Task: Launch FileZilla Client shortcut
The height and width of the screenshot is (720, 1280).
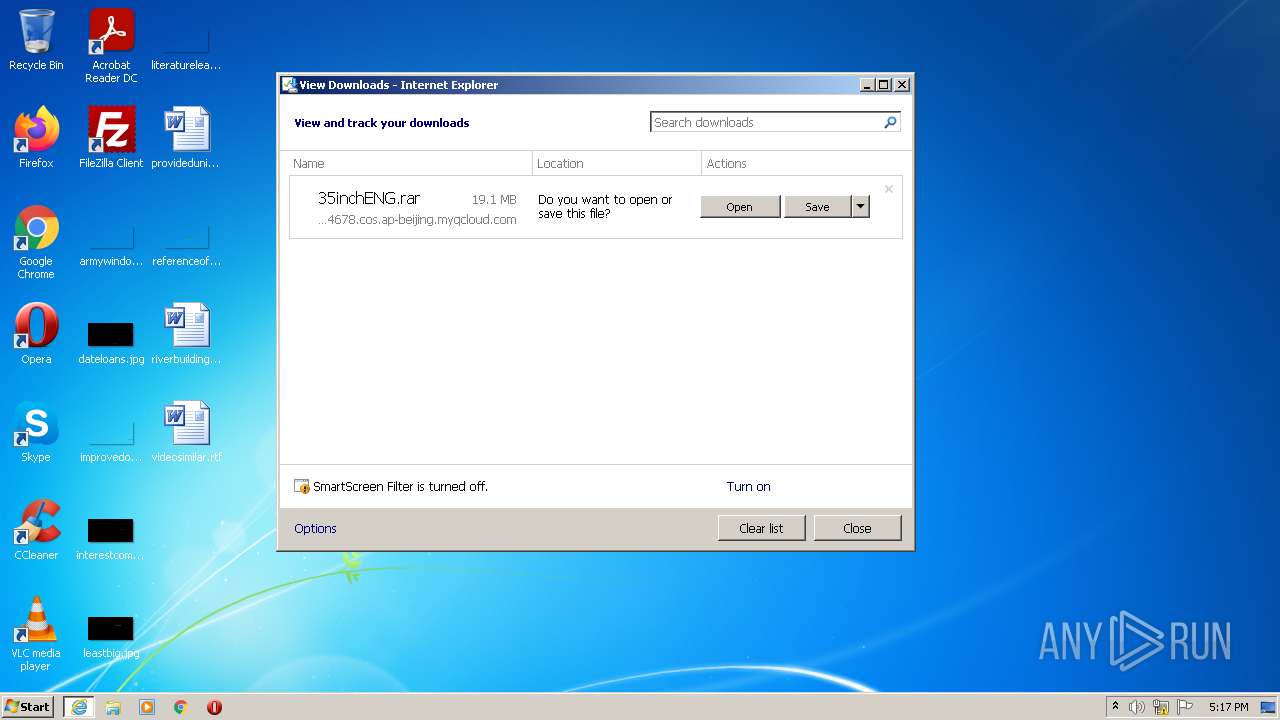Action: [x=111, y=137]
